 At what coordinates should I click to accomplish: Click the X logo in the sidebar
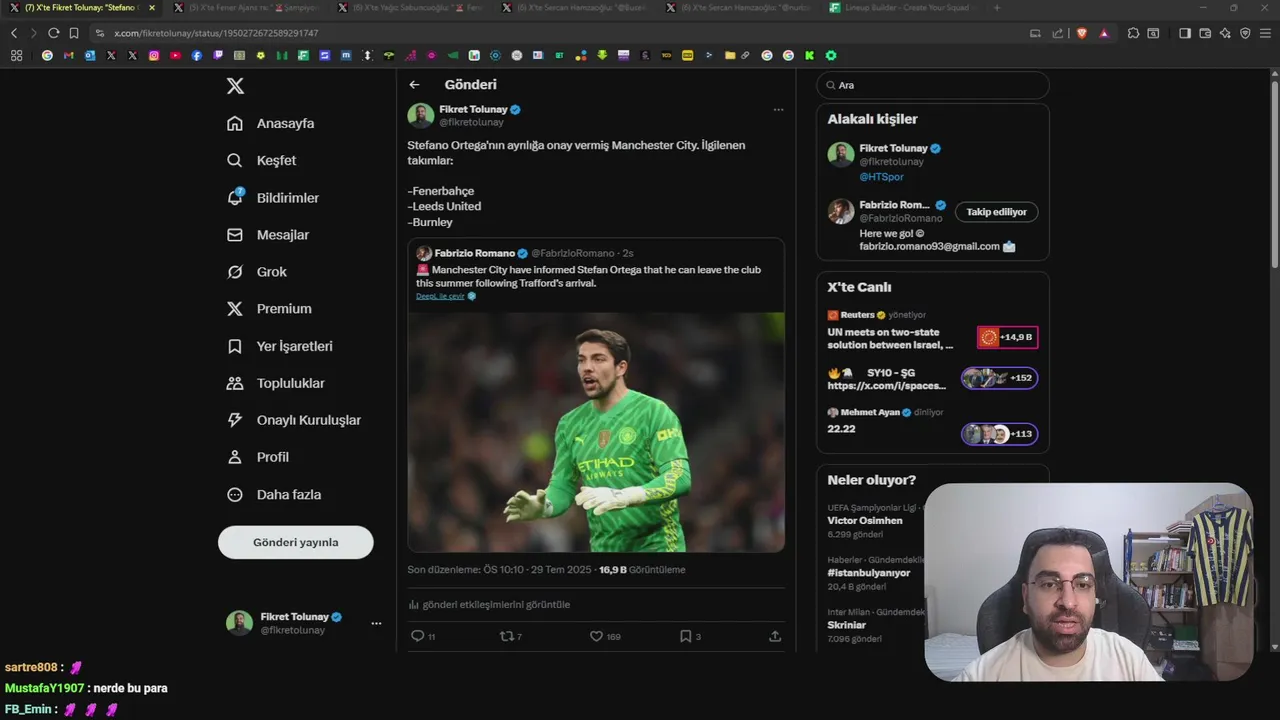click(235, 86)
